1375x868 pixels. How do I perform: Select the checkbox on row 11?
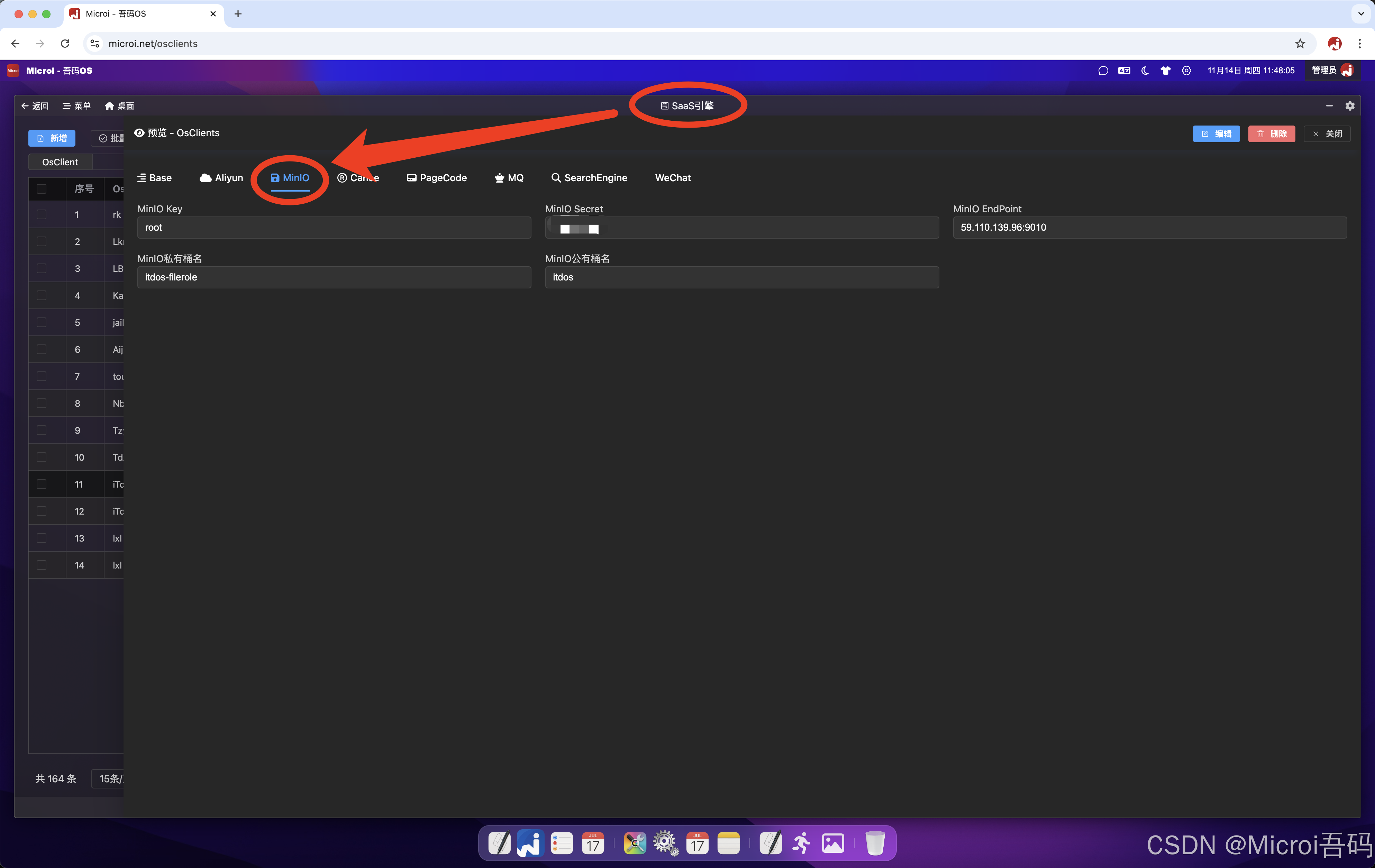(42, 484)
